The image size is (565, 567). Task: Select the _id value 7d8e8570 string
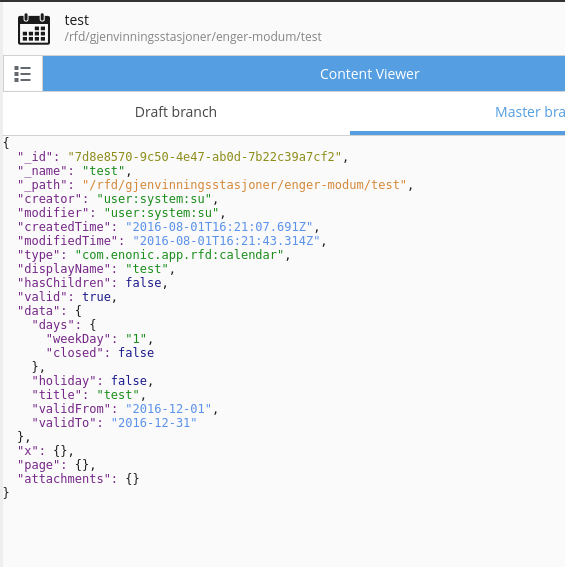coord(204,157)
